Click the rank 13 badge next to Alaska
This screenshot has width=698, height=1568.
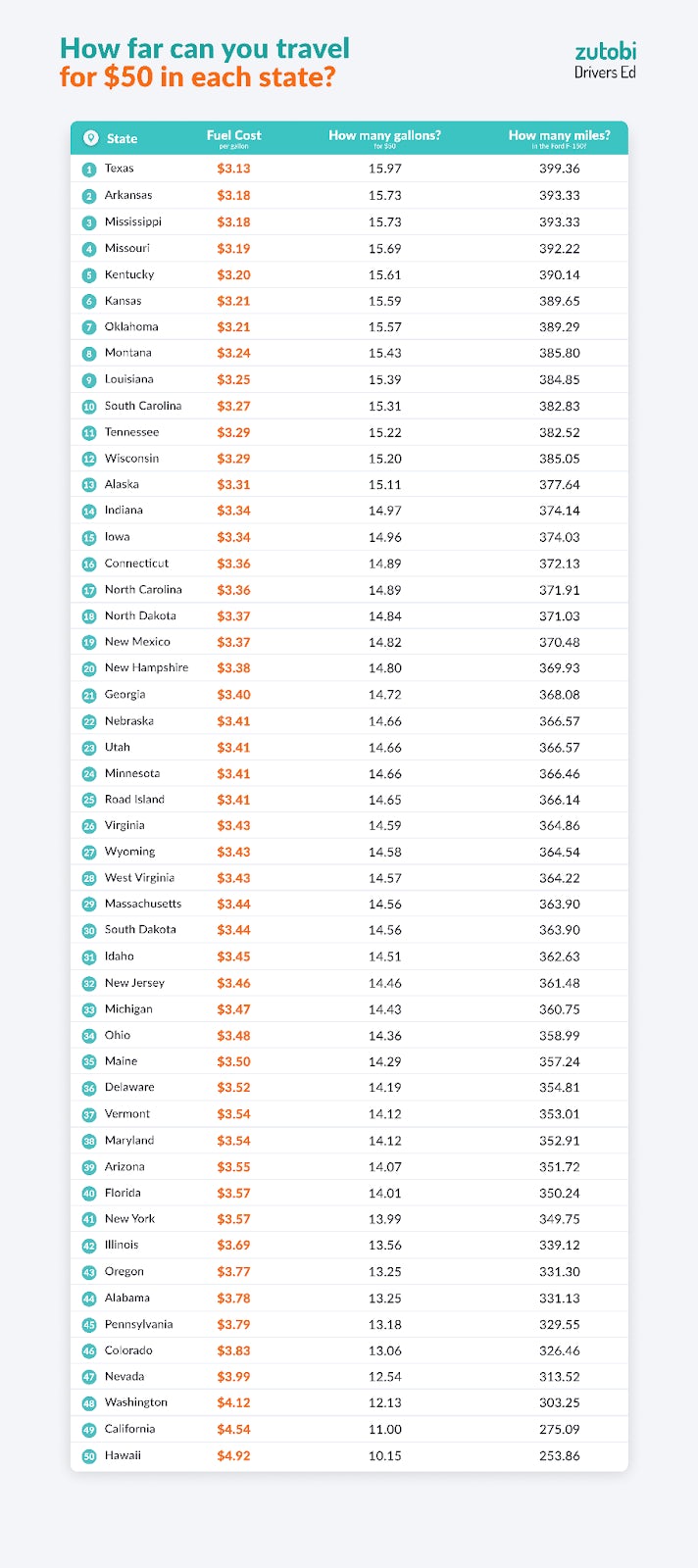tap(89, 485)
